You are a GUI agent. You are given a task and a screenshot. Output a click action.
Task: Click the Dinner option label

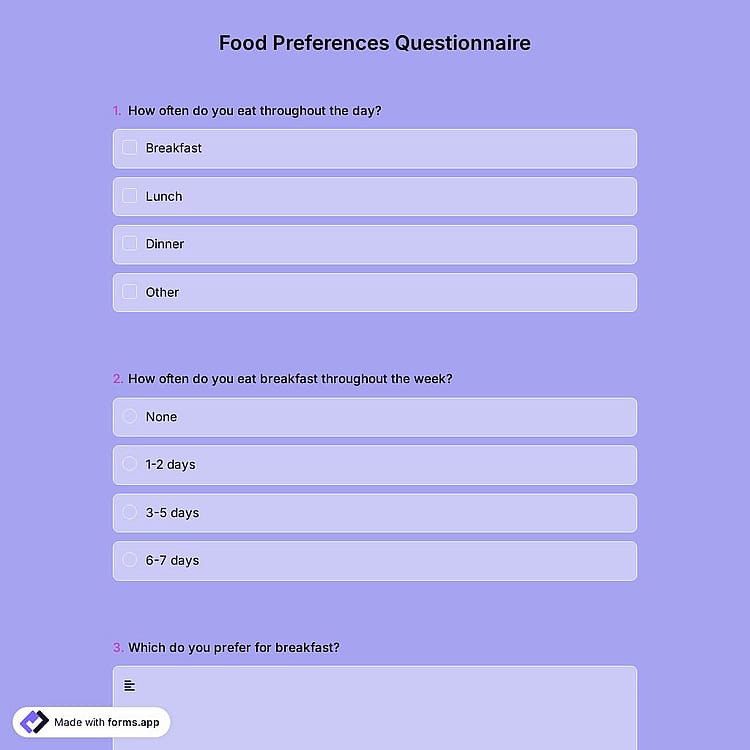pos(165,244)
